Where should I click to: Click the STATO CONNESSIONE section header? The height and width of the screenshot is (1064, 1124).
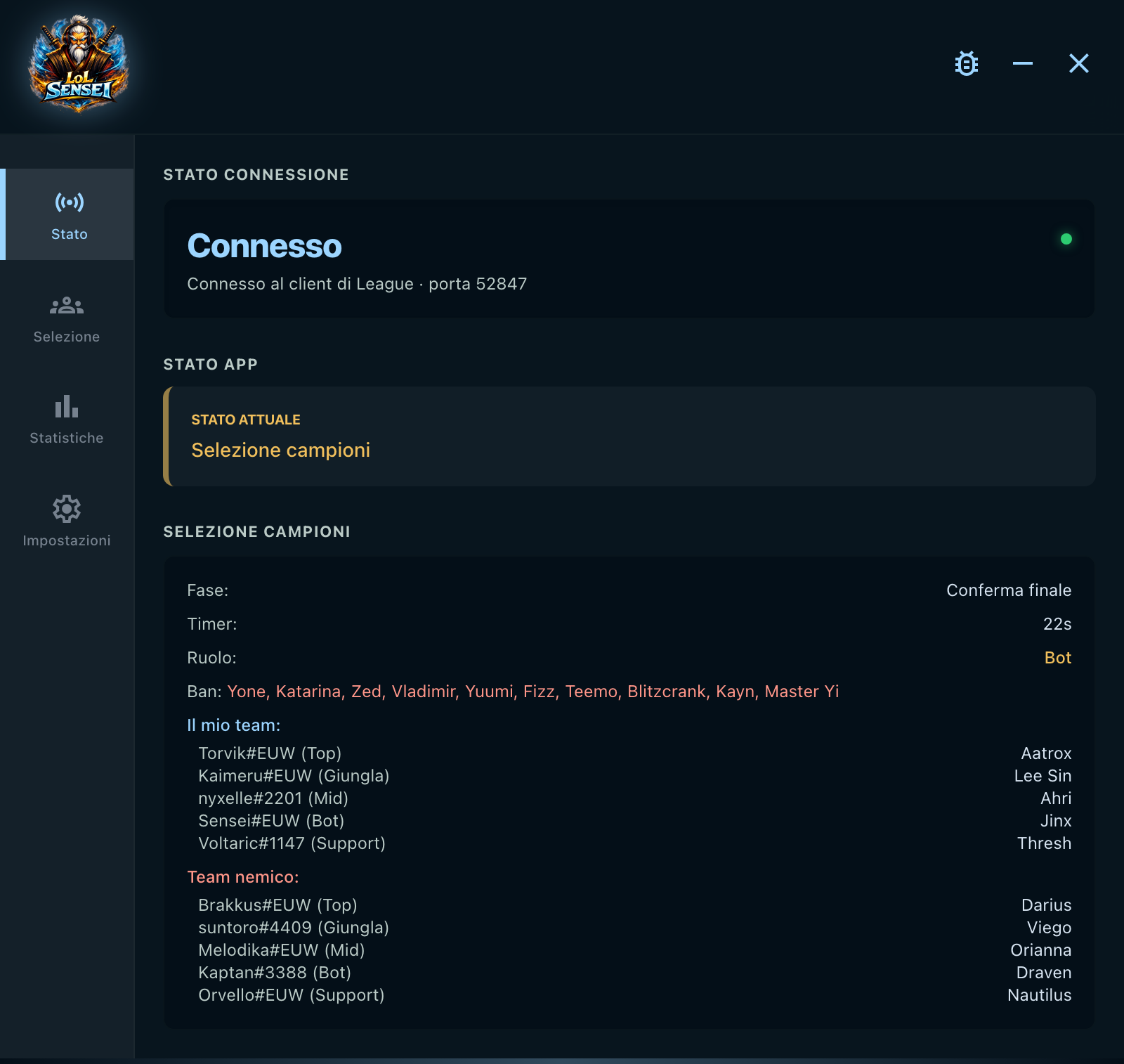coord(256,174)
